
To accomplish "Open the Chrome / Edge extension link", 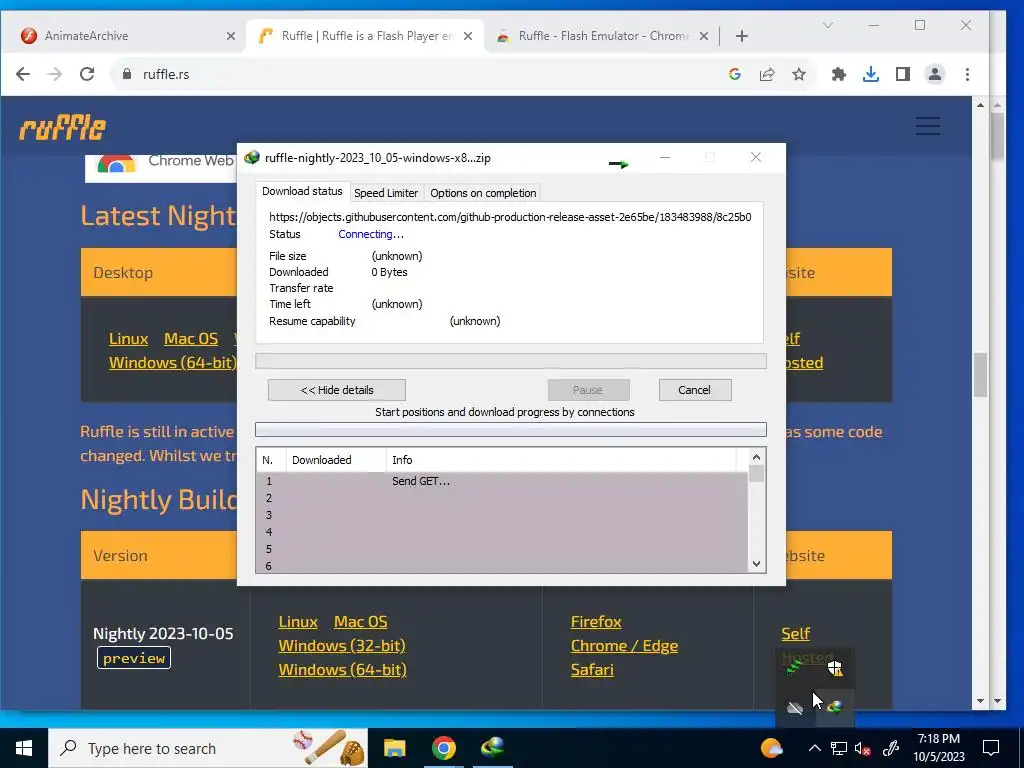I will click(624, 645).
